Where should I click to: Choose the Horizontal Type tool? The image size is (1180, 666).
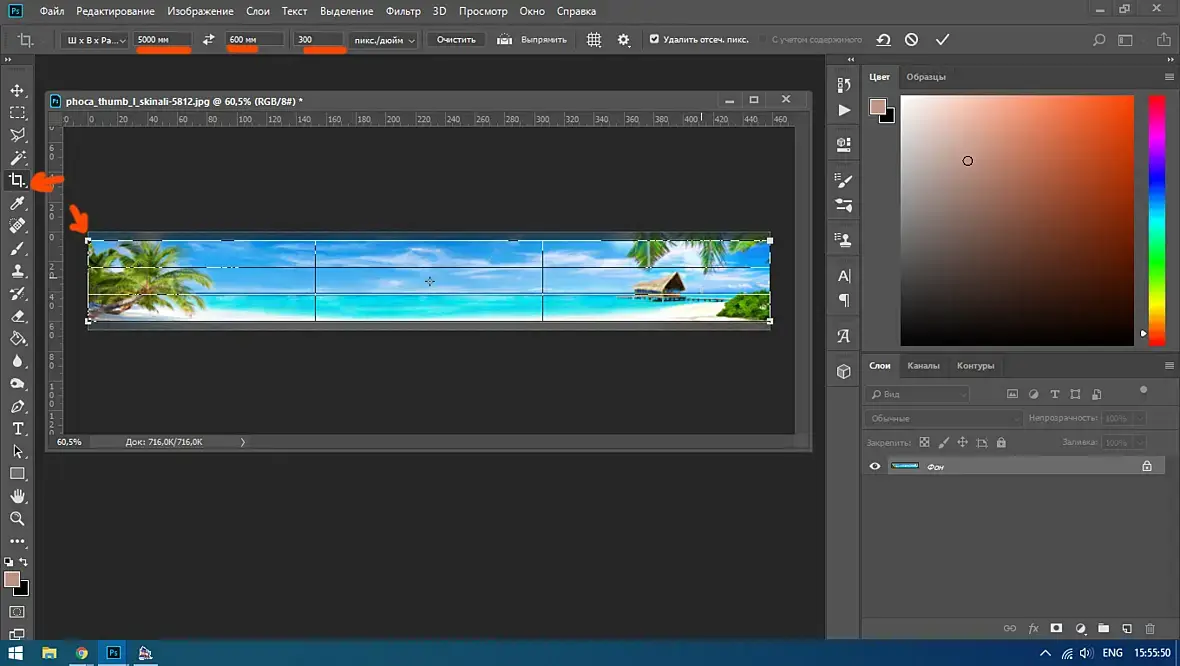tap(17, 429)
